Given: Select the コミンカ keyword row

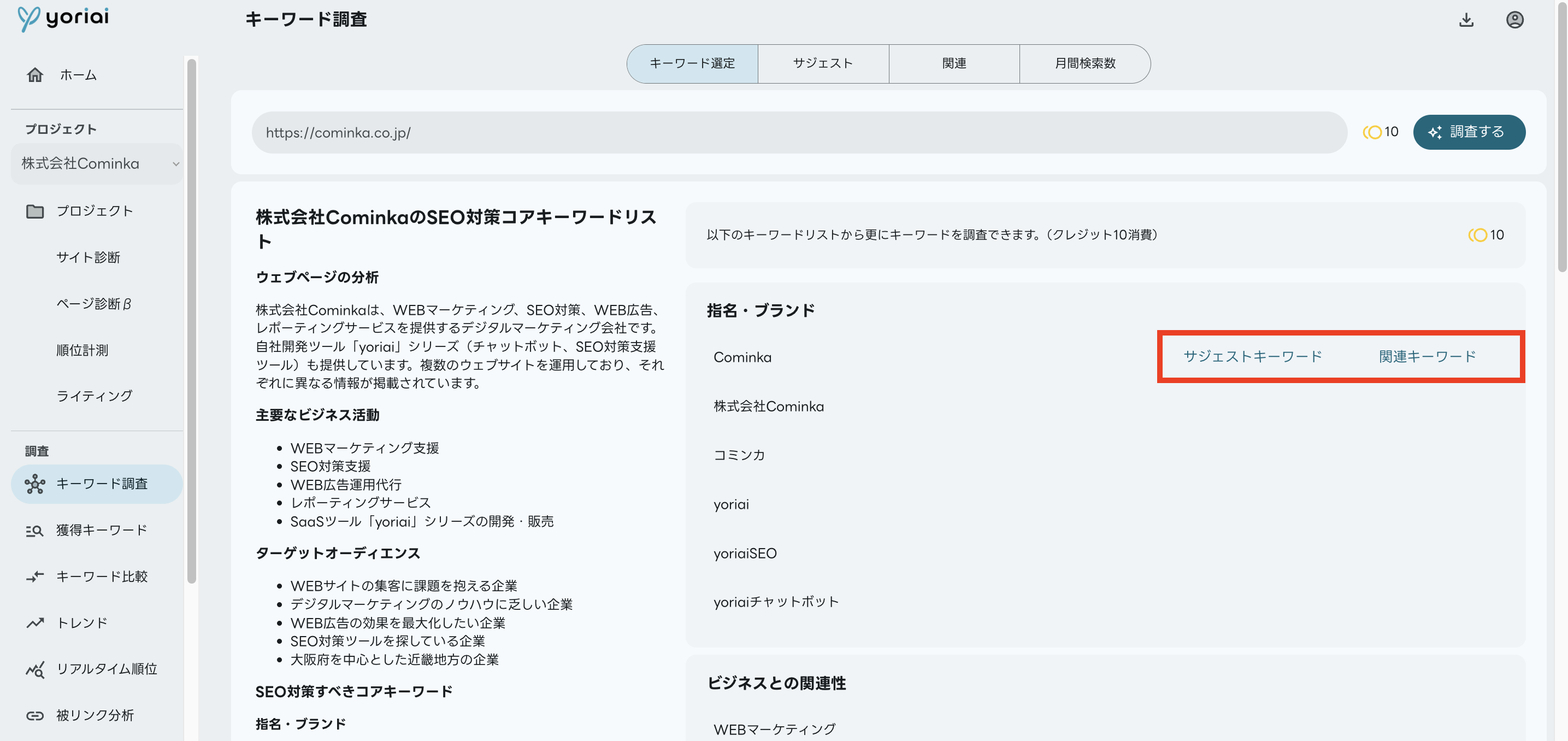Looking at the screenshot, I should [x=1105, y=455].
